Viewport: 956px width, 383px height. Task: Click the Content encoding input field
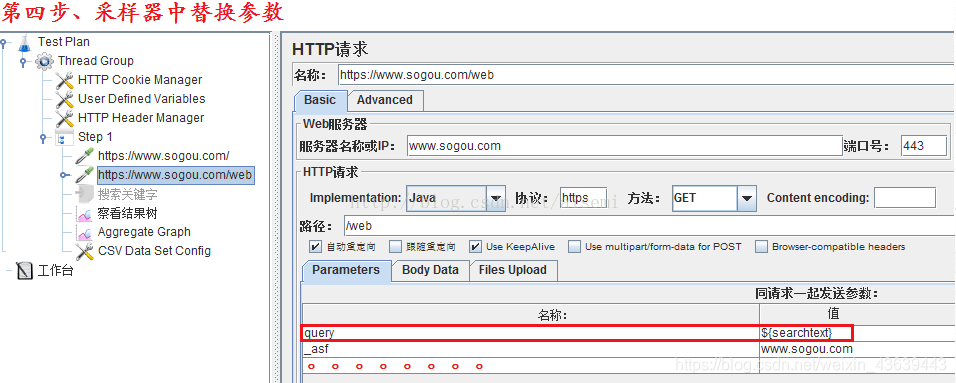[x=904, y=198]
